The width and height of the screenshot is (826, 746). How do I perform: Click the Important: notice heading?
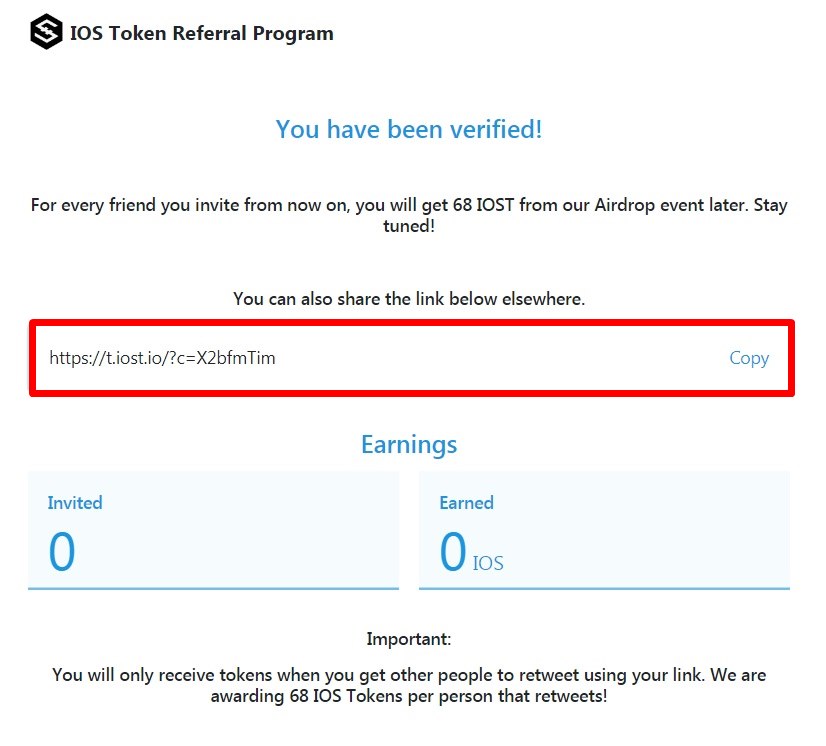point(409,639)
